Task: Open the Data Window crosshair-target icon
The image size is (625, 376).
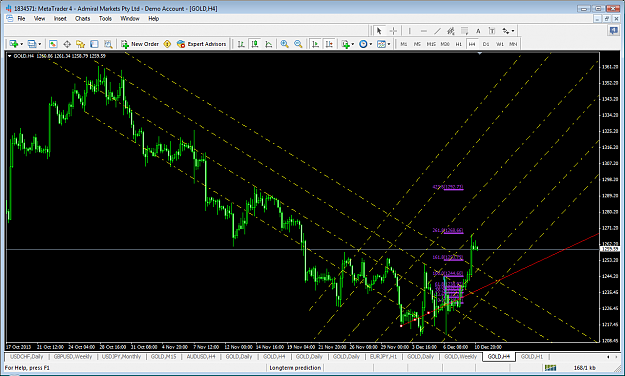Action: [67, 44]
